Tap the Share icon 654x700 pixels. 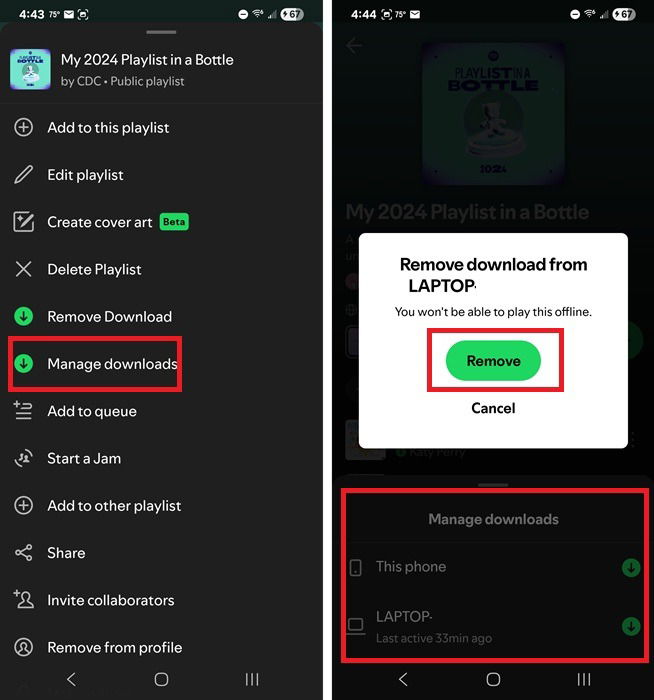point(23,553)
